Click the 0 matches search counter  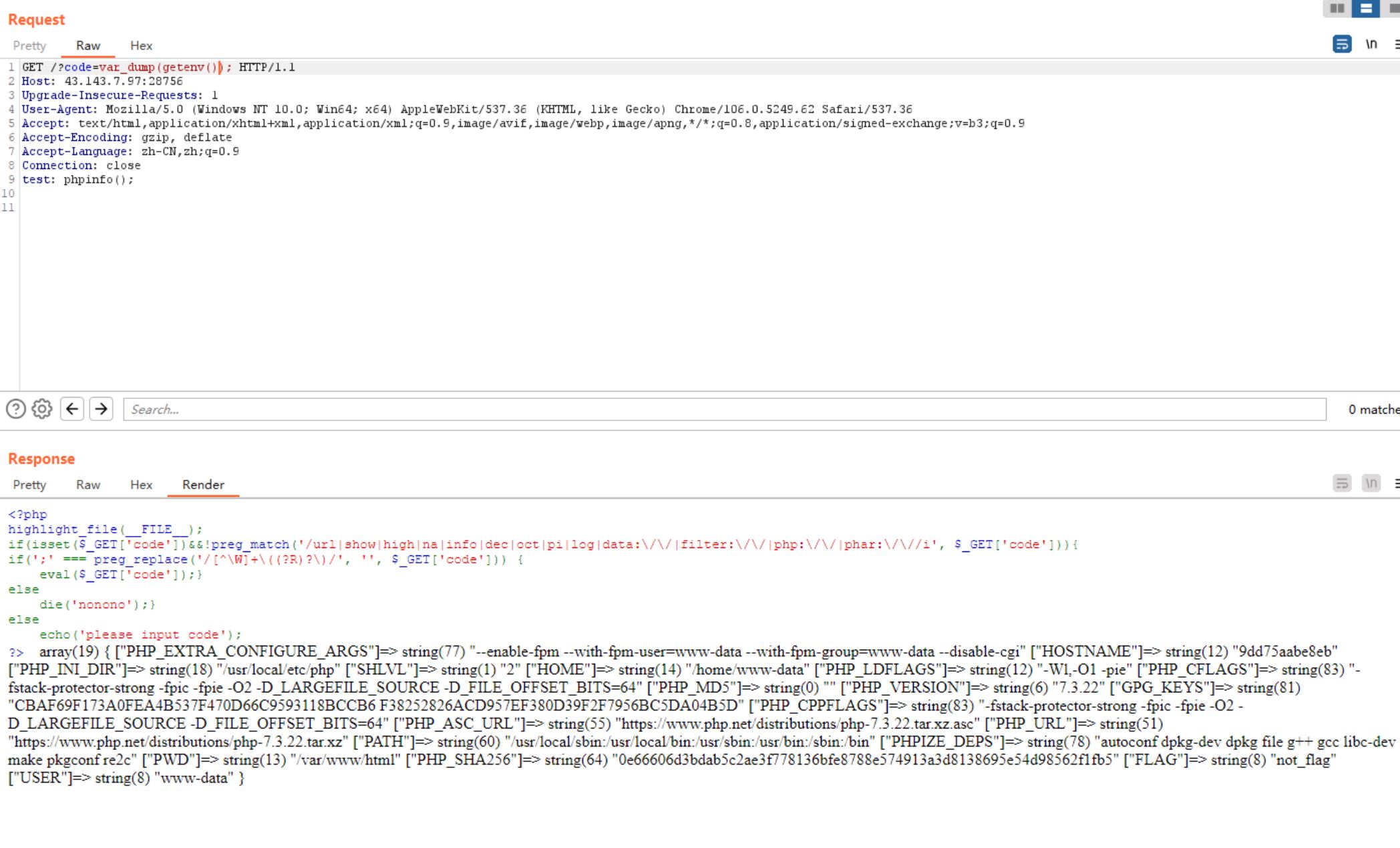pyautogui.click(x=1373, y=409)
